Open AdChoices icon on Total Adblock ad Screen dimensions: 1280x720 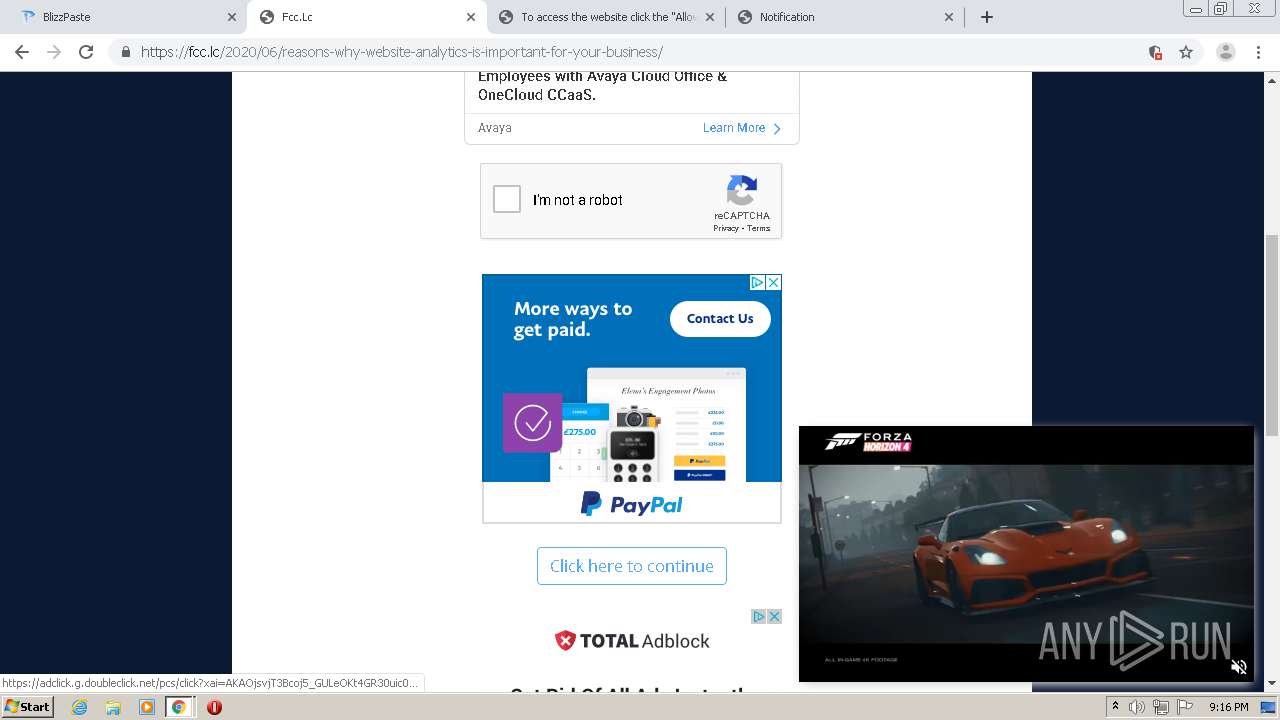point(759,616)
